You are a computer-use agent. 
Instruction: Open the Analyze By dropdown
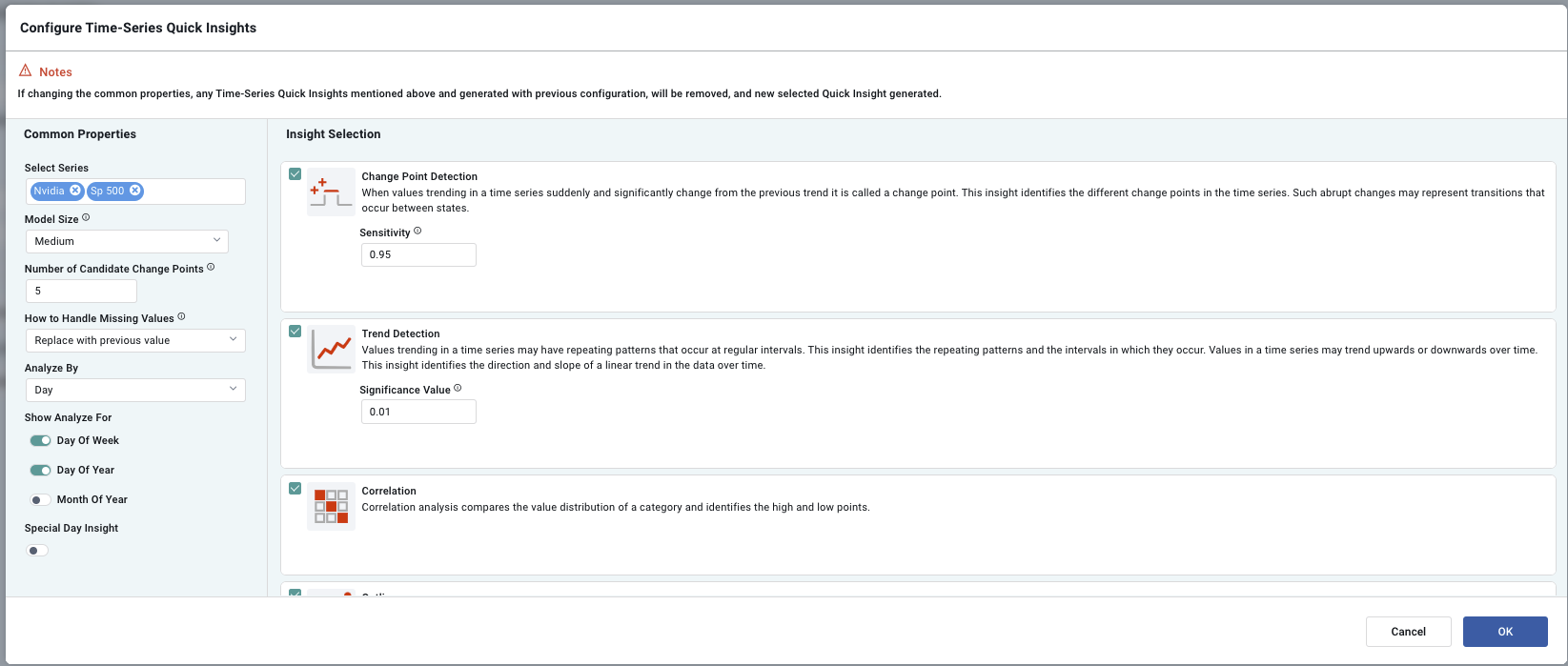[x=134, y=390]
